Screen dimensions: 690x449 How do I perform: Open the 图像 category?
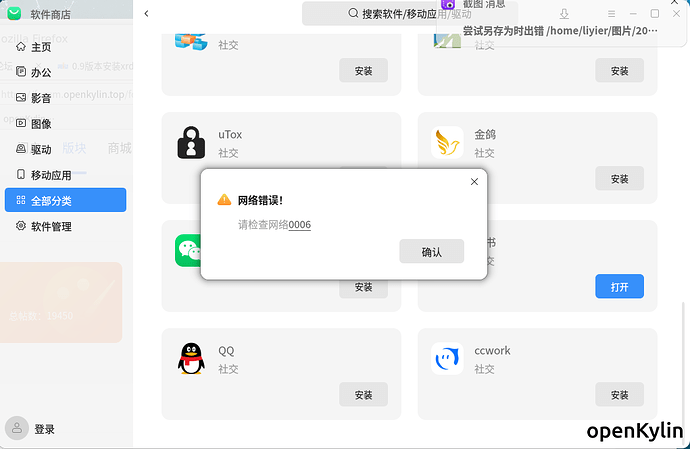66,124
